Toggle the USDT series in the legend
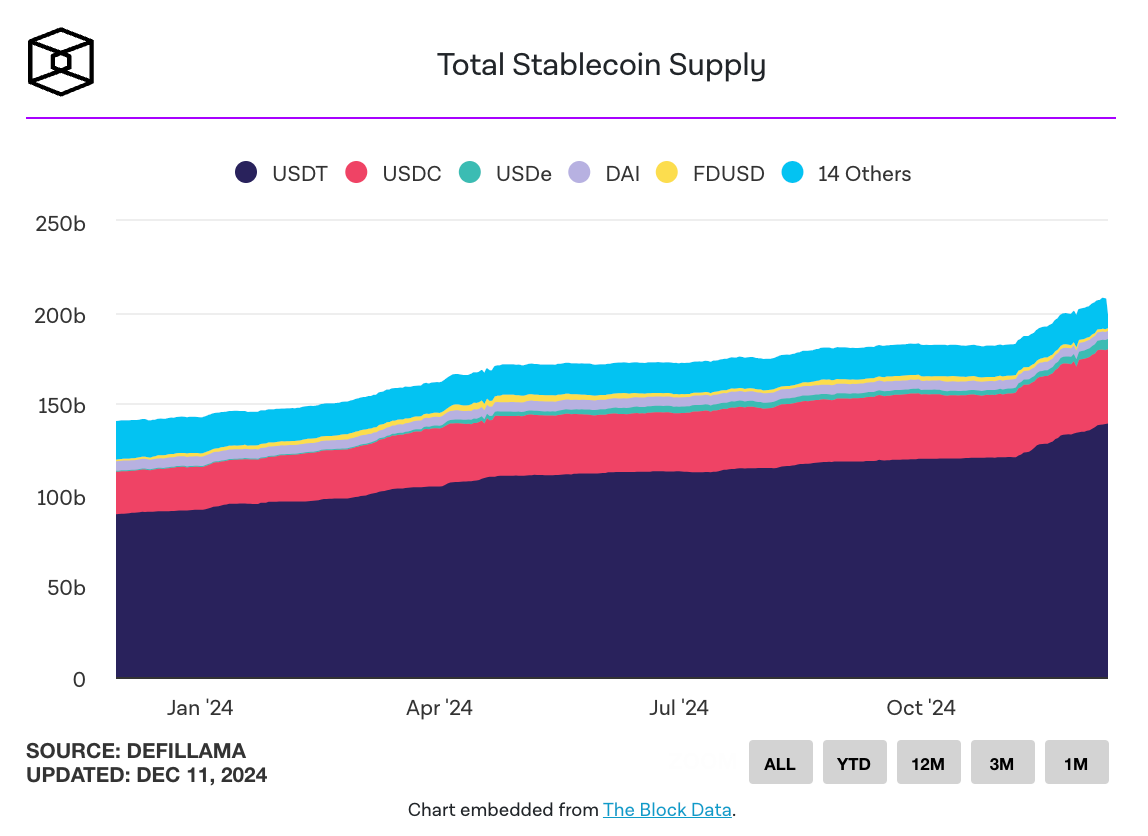1148x836 pixels. tap(281, 173)
